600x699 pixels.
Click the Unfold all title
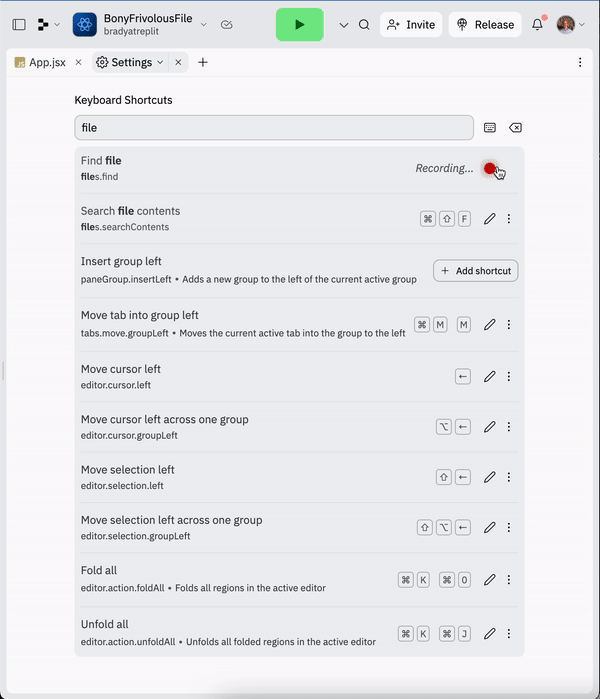pyautogui.click(x=104, y=625)
